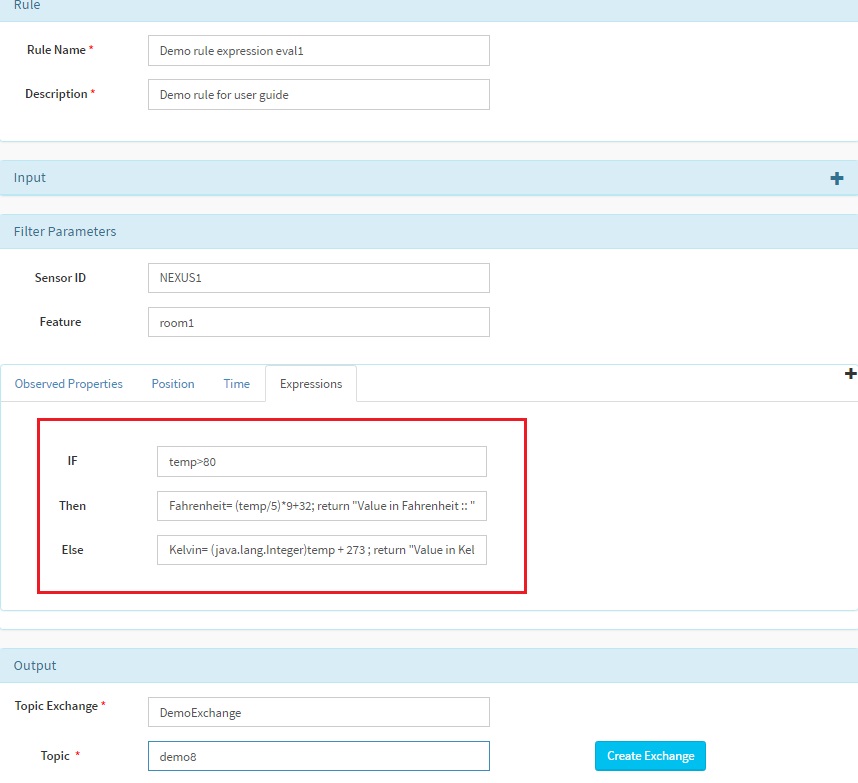
Task: Click the Then expression Fahrenheit field
Action: tap(322, 506)
